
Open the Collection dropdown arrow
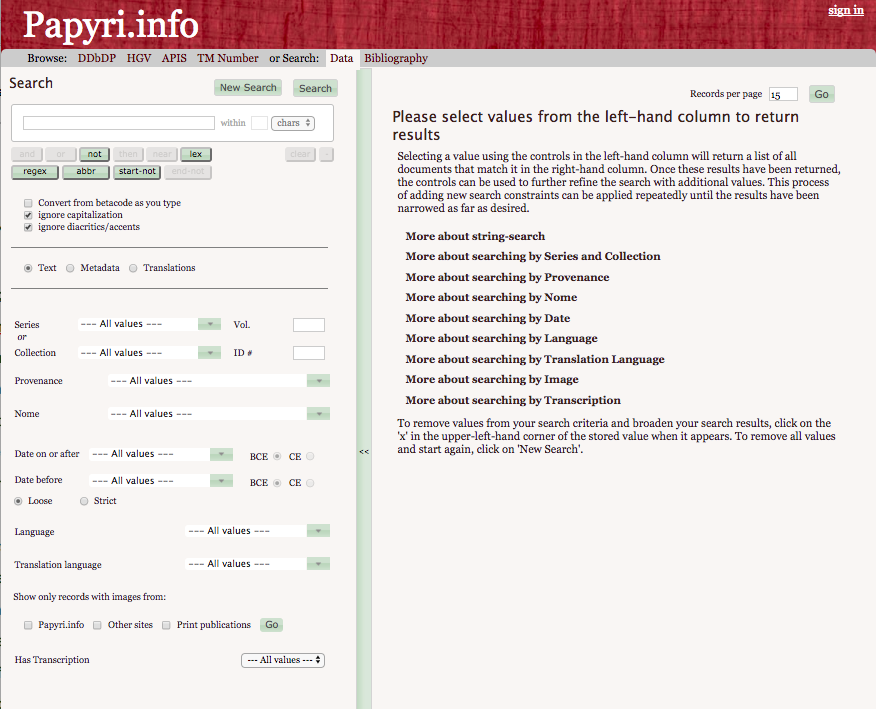click(x=210, y=353)
